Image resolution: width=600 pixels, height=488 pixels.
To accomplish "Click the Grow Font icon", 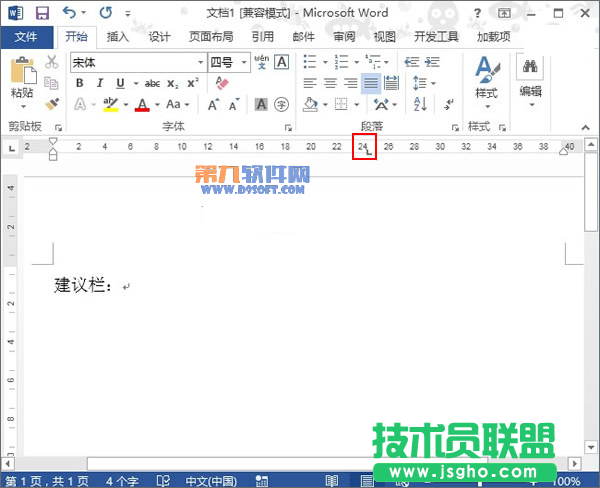I will click(213, 104).
